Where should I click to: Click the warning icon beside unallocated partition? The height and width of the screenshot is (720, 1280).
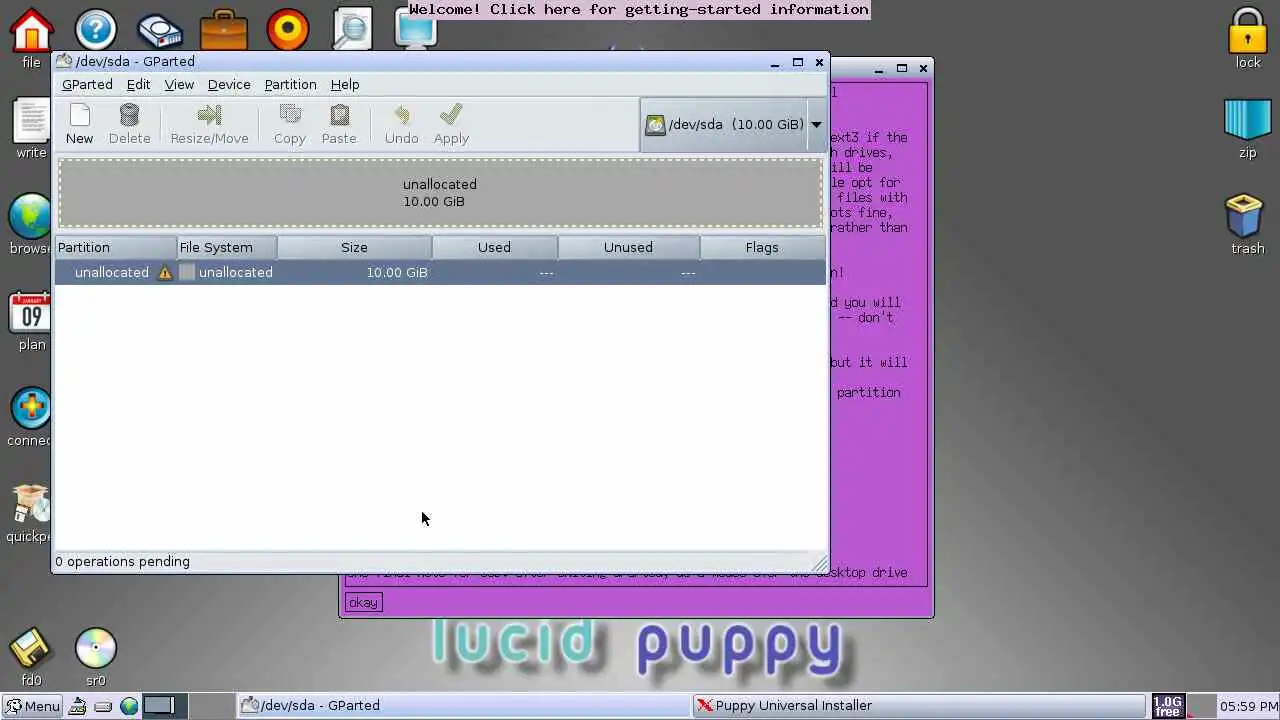tap(165, 272)
